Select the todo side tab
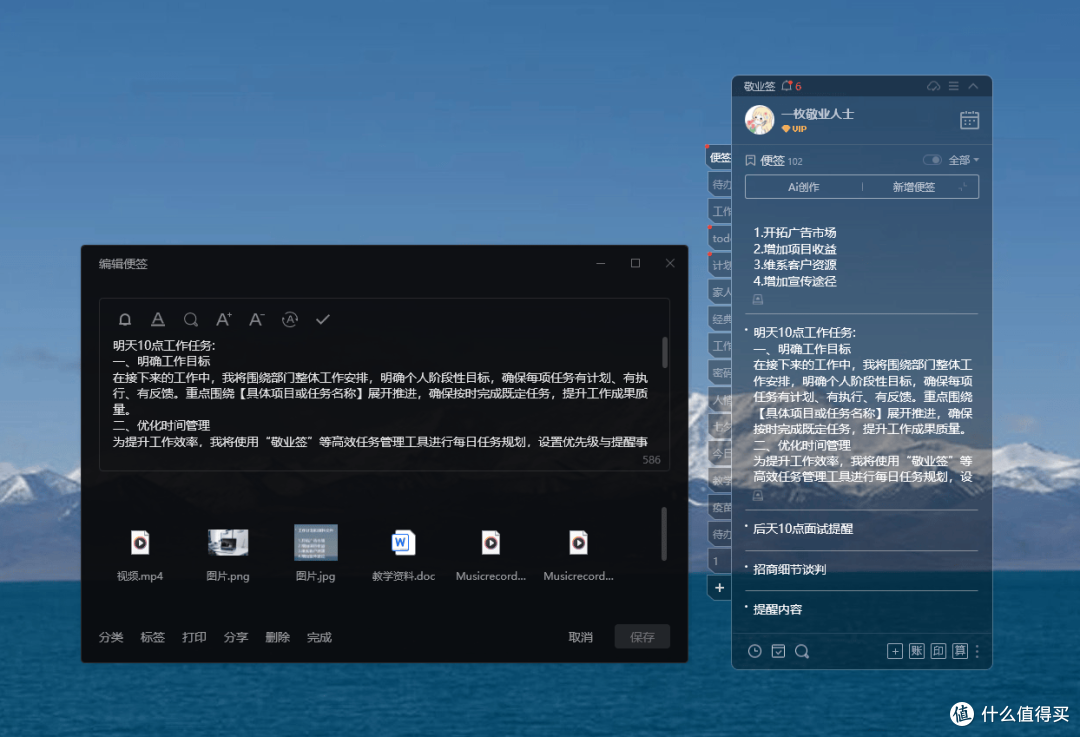Viewport: 1080px width, 737px height. [720, 238]
